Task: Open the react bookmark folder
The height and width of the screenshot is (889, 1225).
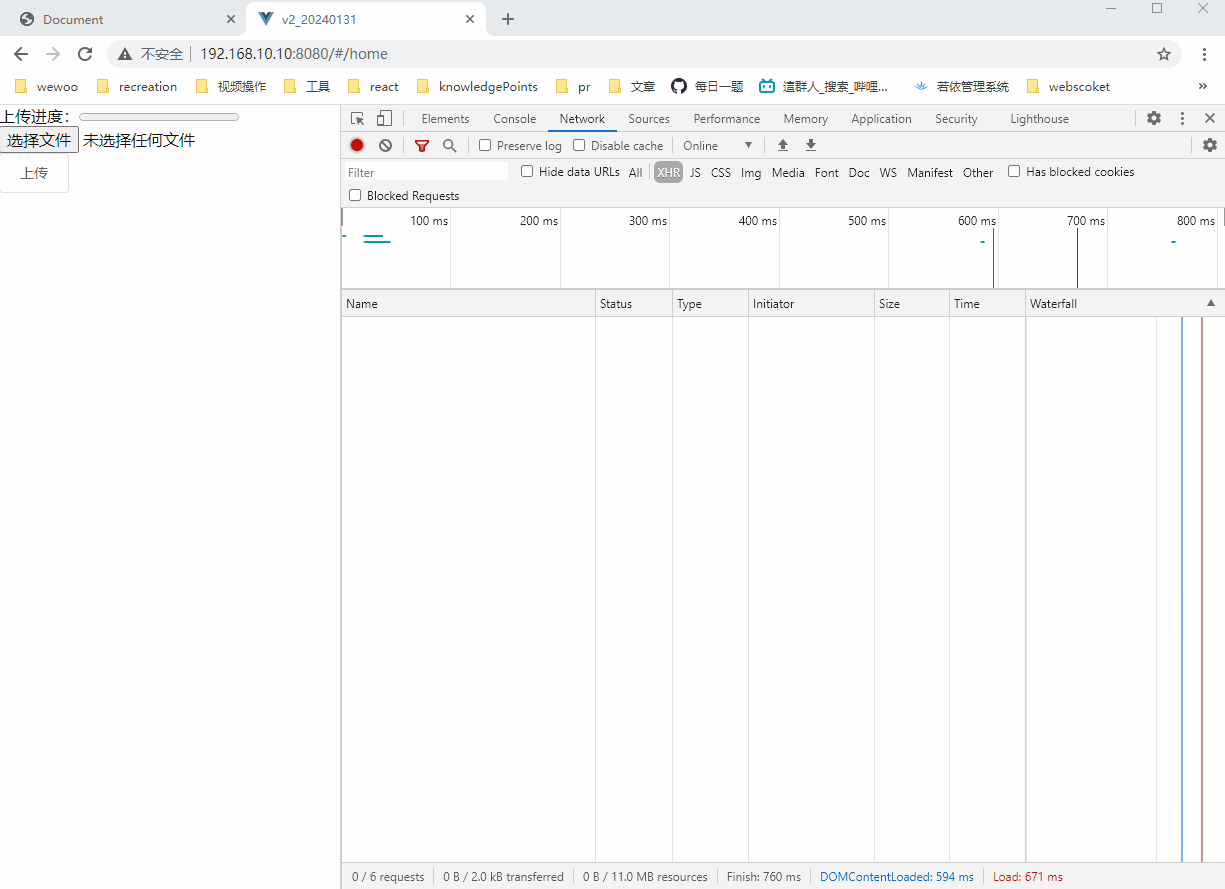Action: point(373,86)
